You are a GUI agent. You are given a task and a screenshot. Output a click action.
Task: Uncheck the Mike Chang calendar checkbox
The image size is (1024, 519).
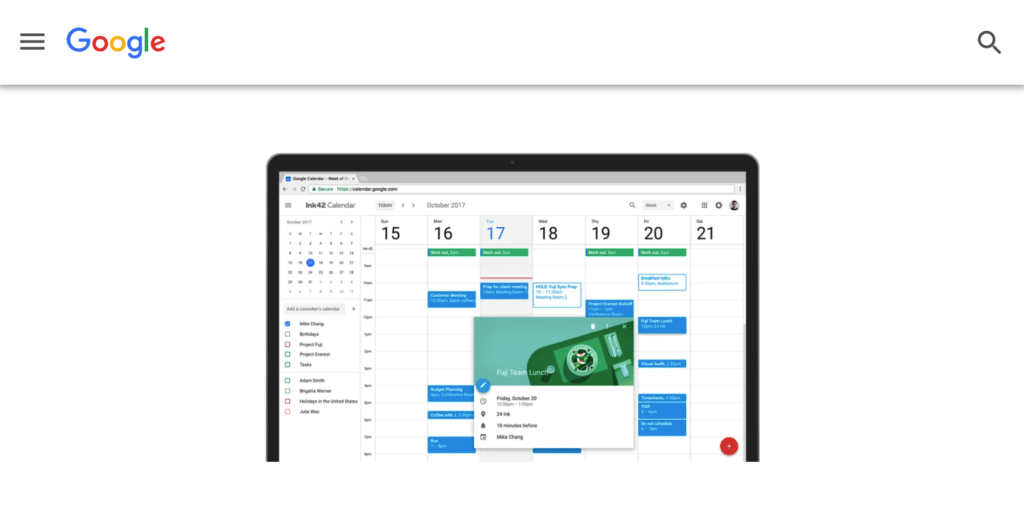[287, 324]
